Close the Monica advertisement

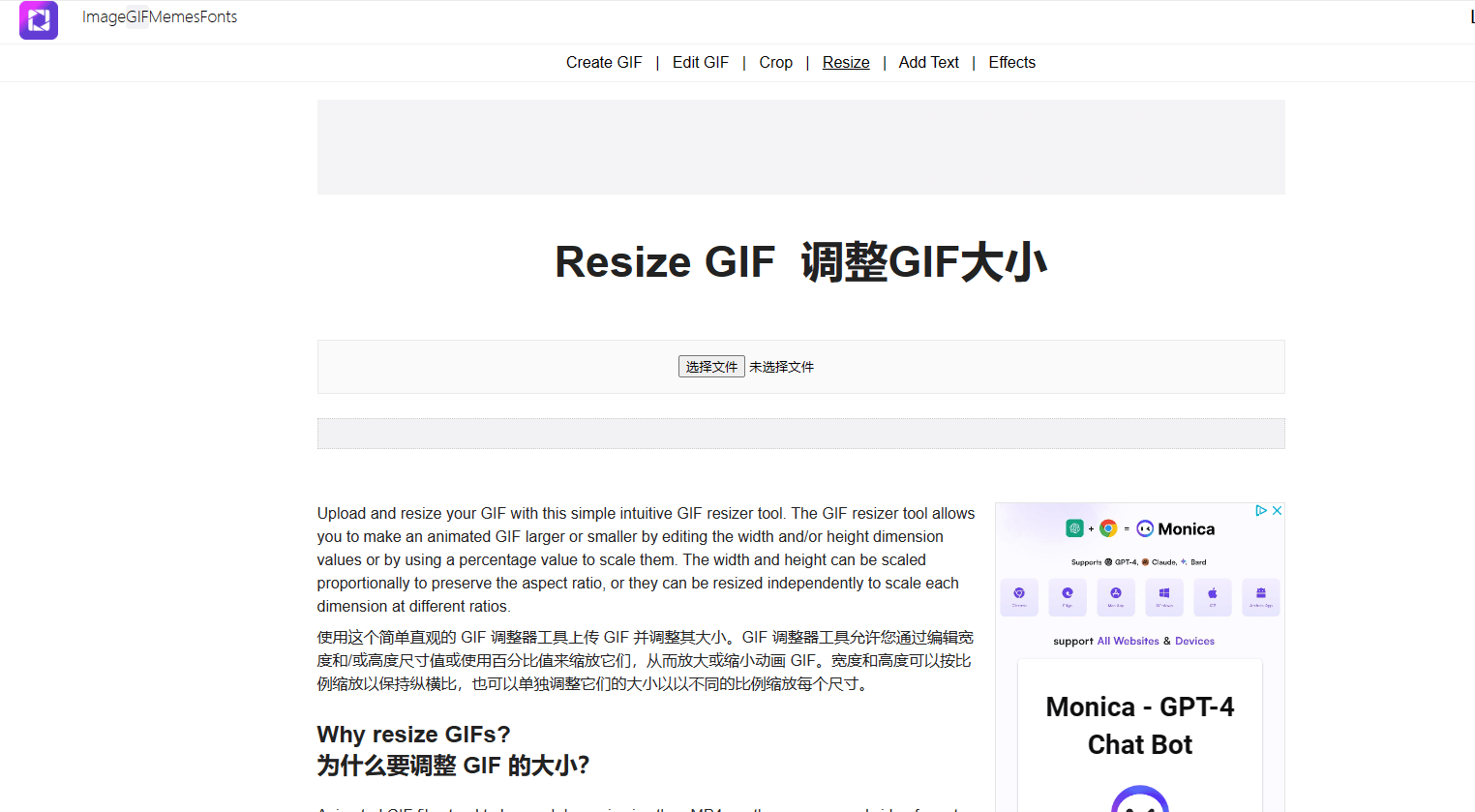(x=1277, y=511)
